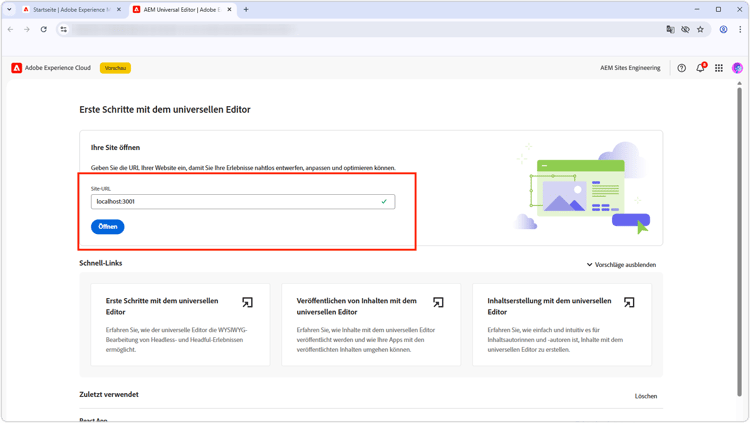
Task: Open 'Veröffentlichen von Inhalten' card title
Action: 356,306
